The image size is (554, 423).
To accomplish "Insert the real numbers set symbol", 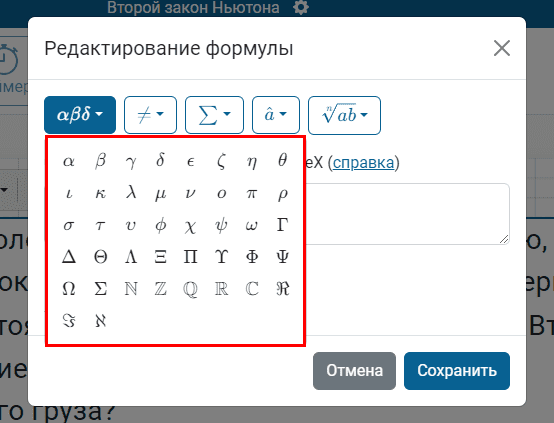I will [222, 289].
